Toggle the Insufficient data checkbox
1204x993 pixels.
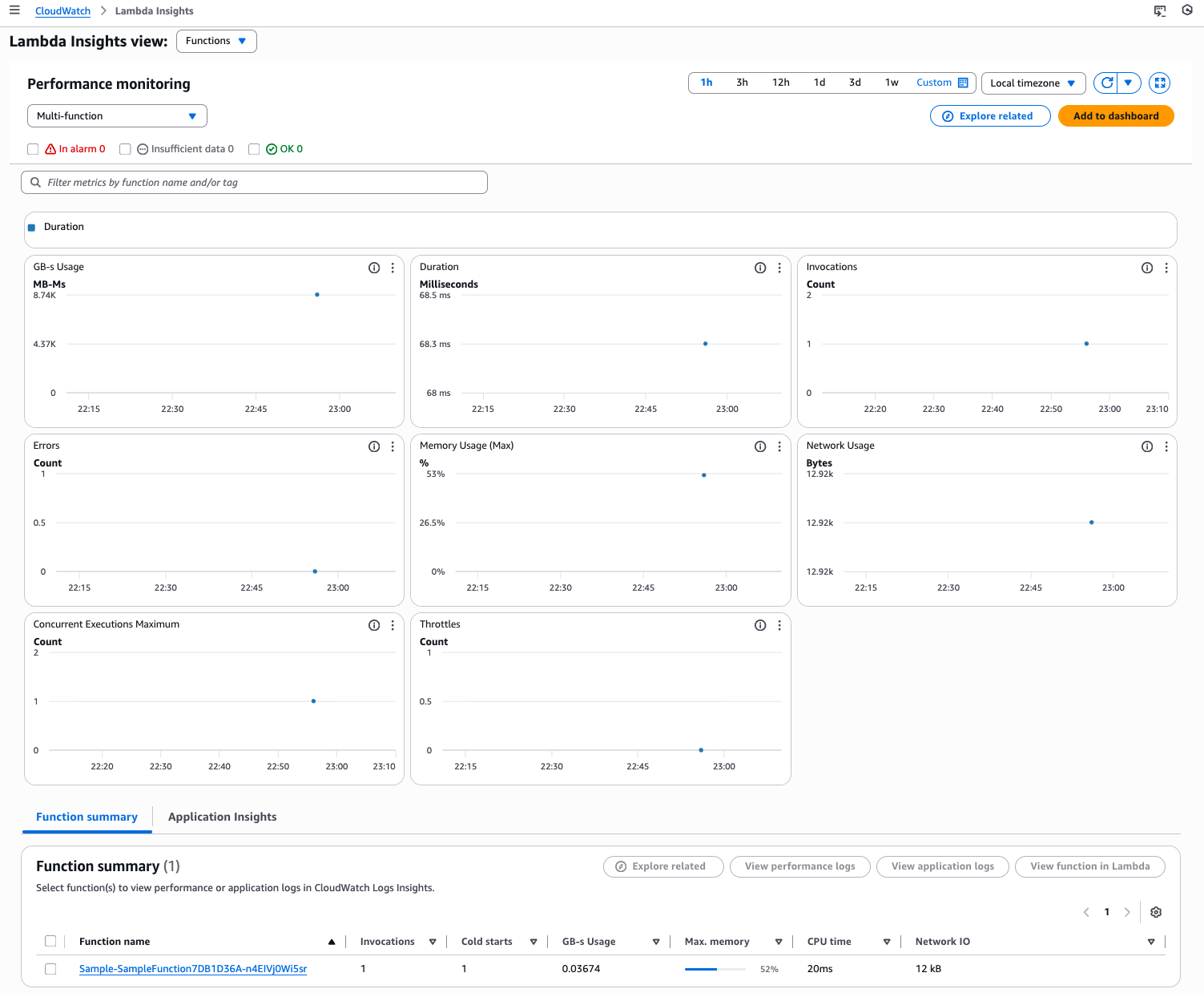[125, 149]
